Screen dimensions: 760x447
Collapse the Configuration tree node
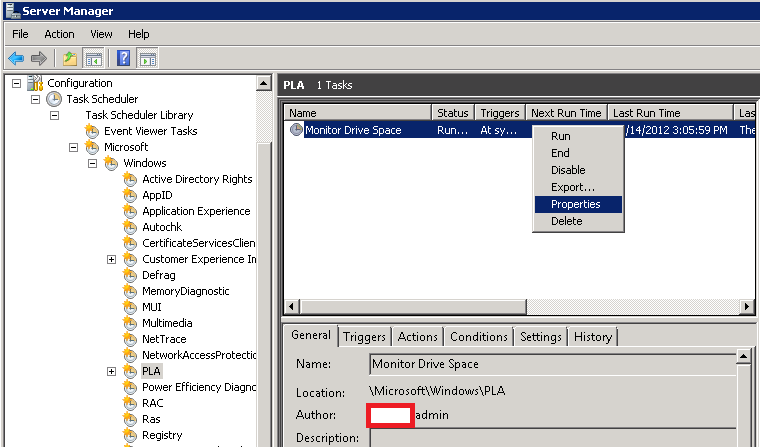tap(16, 83)
